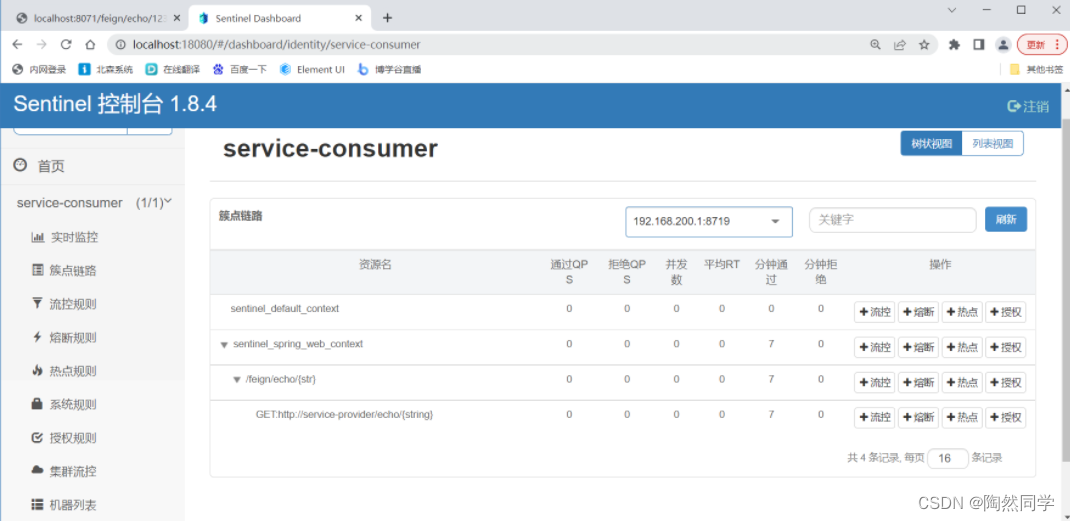Click the 注销 logout link
The image size is (1070, 521).
point(1028,106)
